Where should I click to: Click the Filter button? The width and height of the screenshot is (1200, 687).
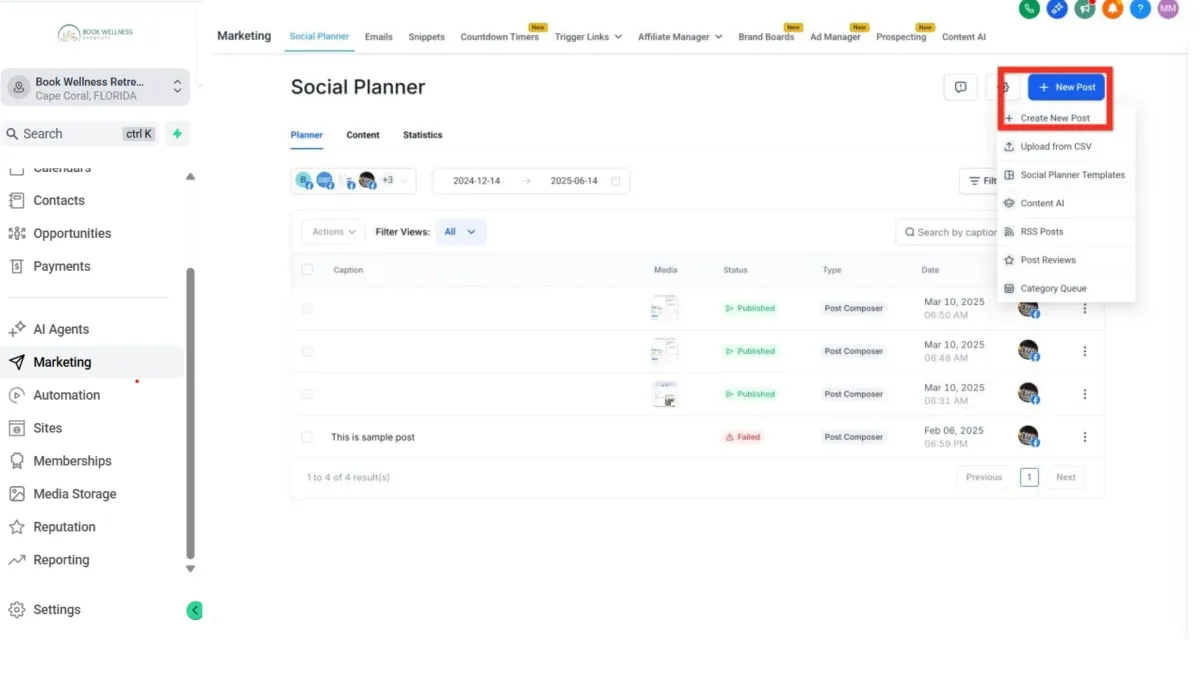point(979,181)
